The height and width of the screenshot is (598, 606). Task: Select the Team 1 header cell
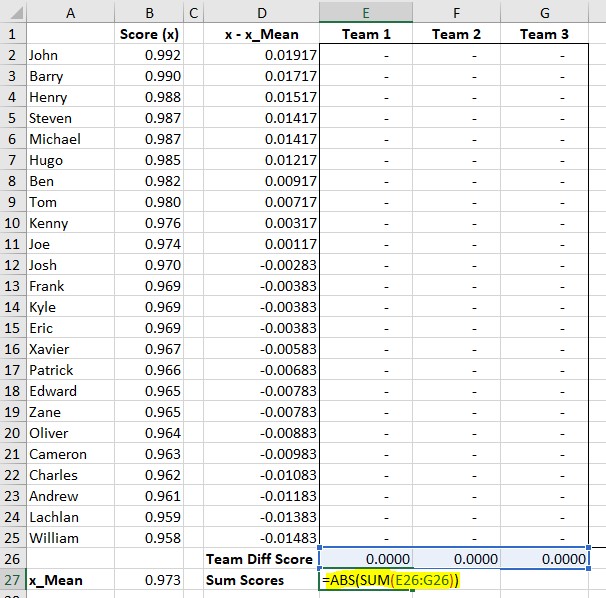(366, 34)
